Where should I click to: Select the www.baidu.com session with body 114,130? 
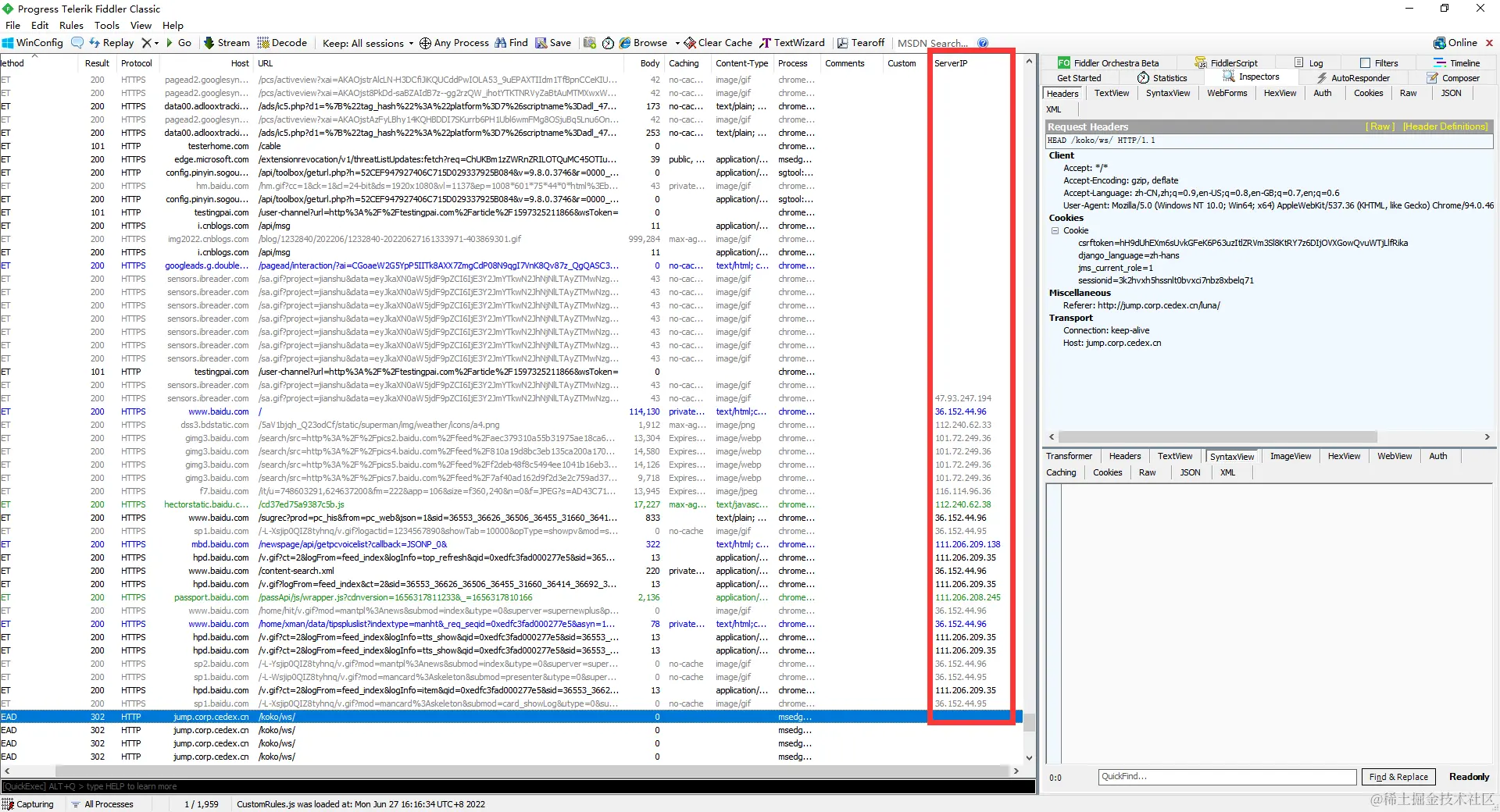(x=510, y=411)
